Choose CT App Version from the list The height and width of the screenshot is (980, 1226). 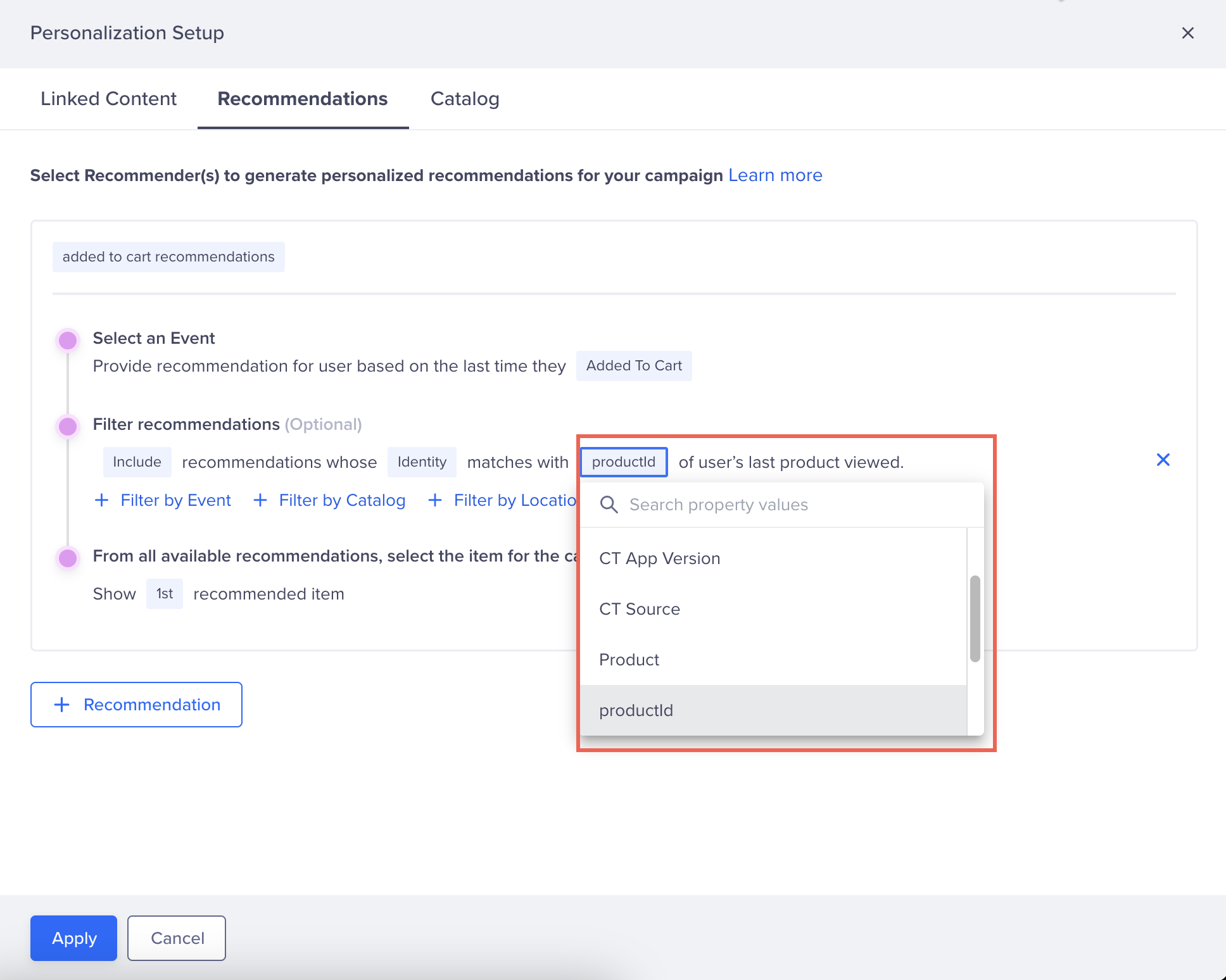[659, 558]
